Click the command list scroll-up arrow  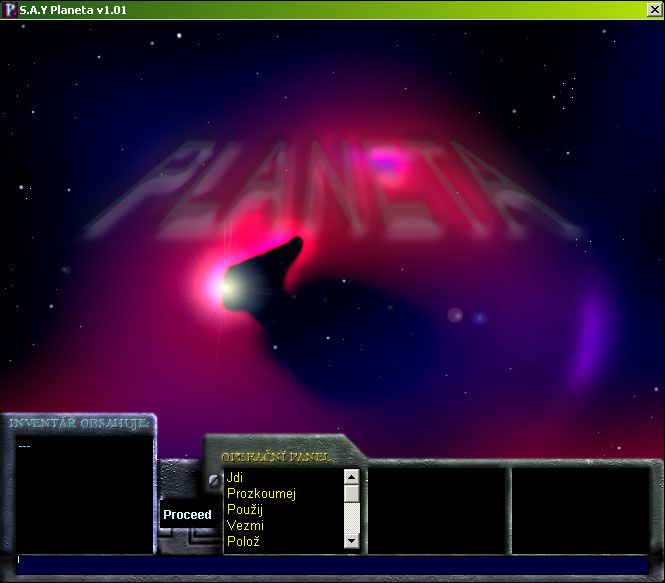coord(352,477)
